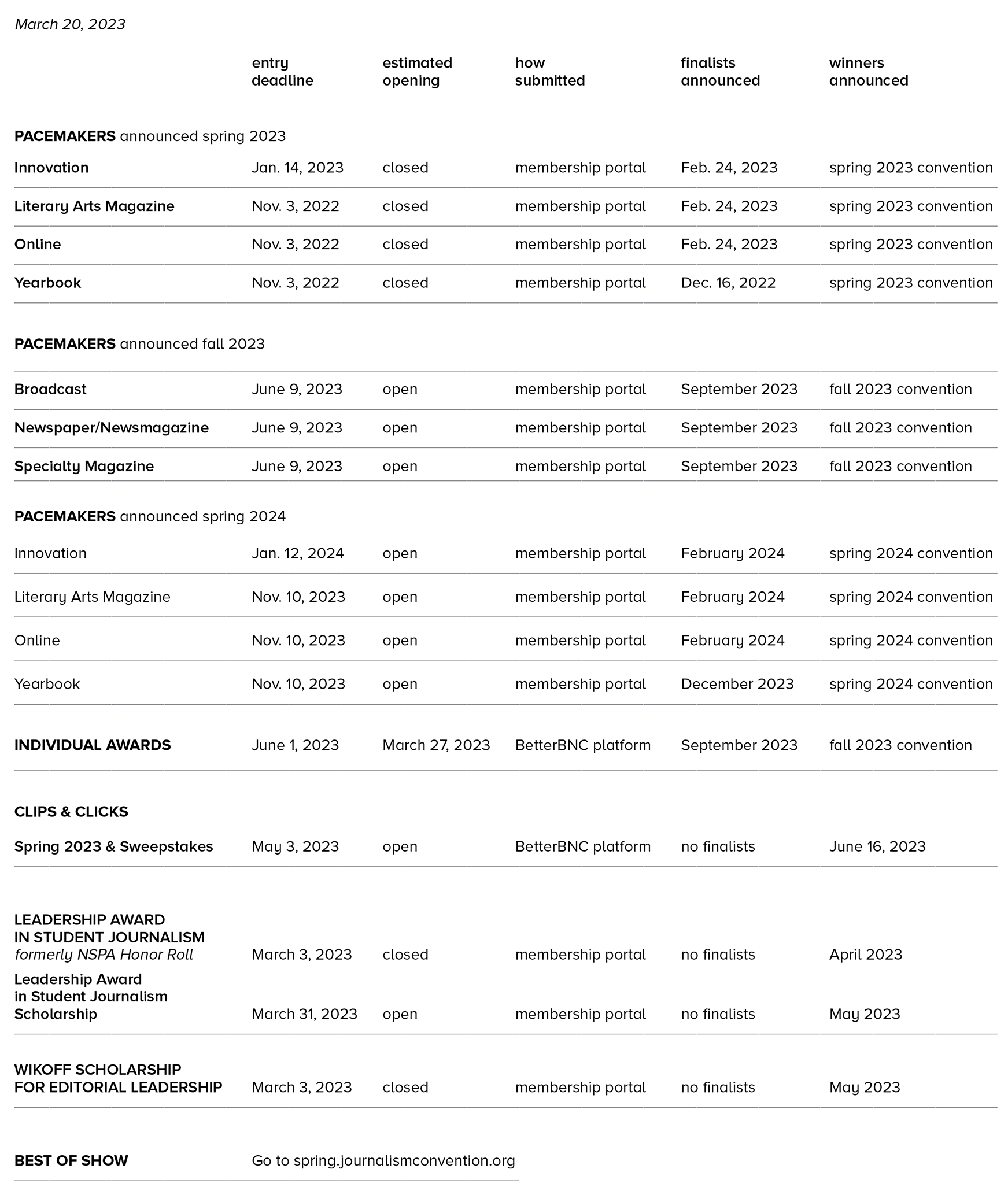
Task: Select the Specialty Magazine entry
Action: 84,467
